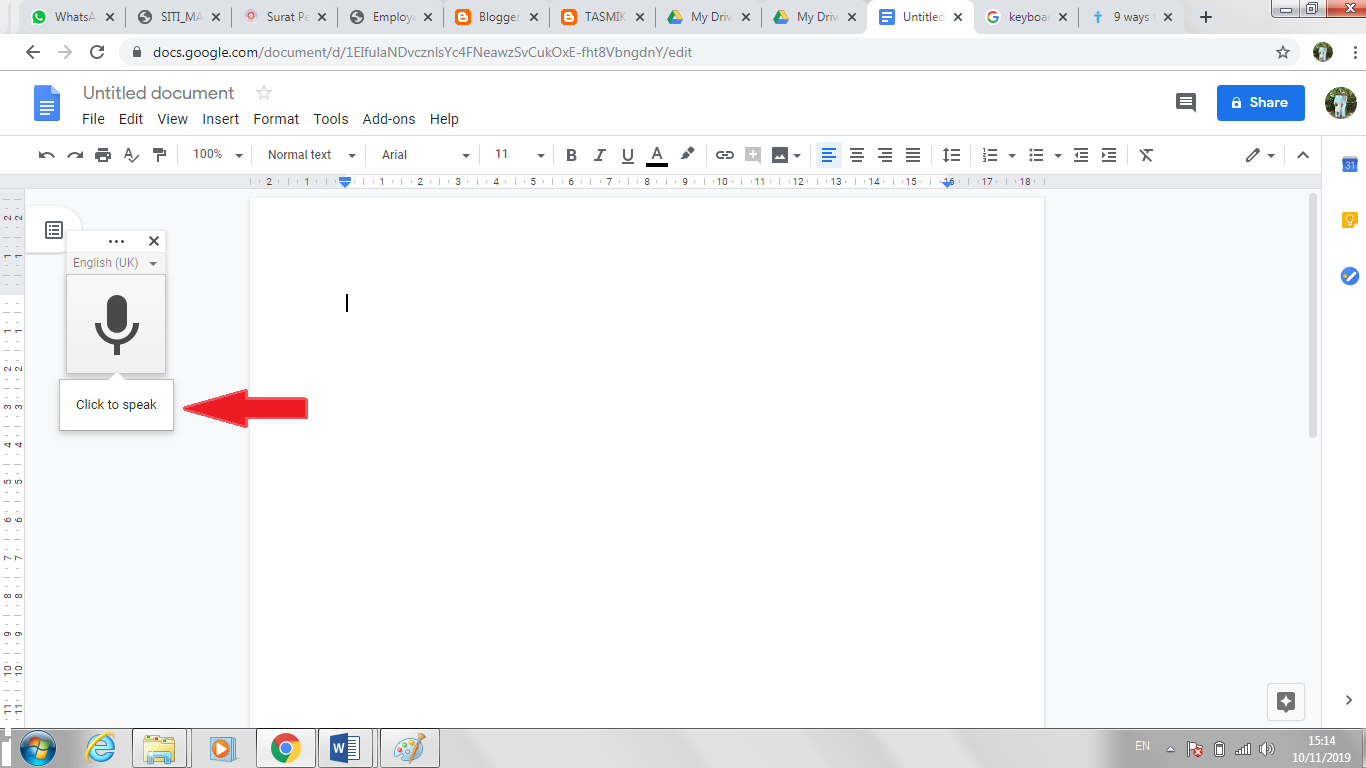1366x768 pixels.
Task: Star the Untitled document
Action: pyautogui.click(x=263, y=92)
